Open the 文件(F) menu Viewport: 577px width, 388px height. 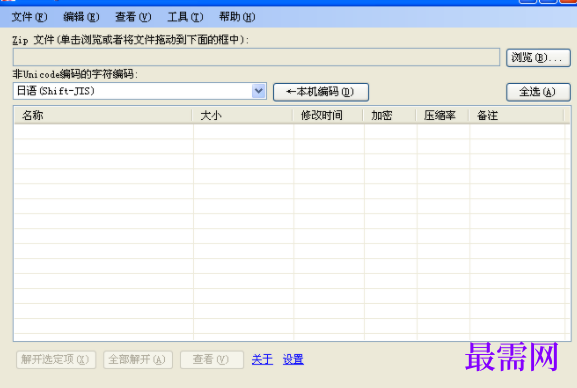29,17
